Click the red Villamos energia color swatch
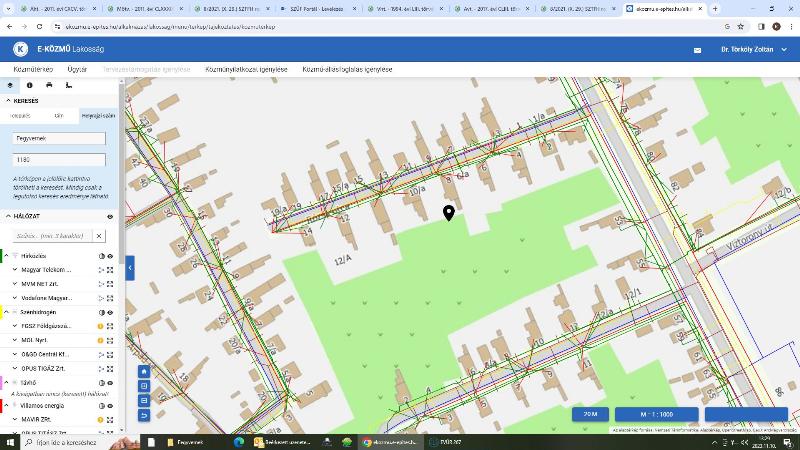This screenshot has width=800, height=450. coord(2,406)
